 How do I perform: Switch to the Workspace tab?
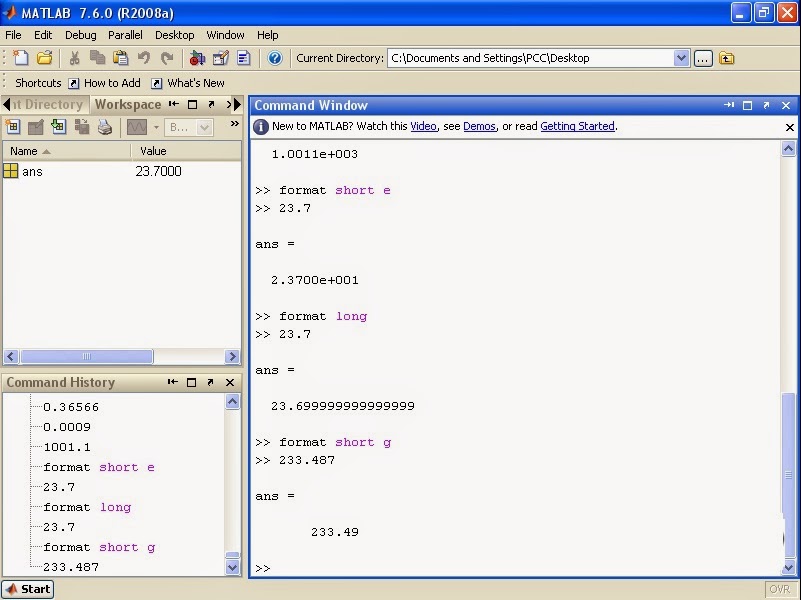pyautogui.click(x=127, y=104)
